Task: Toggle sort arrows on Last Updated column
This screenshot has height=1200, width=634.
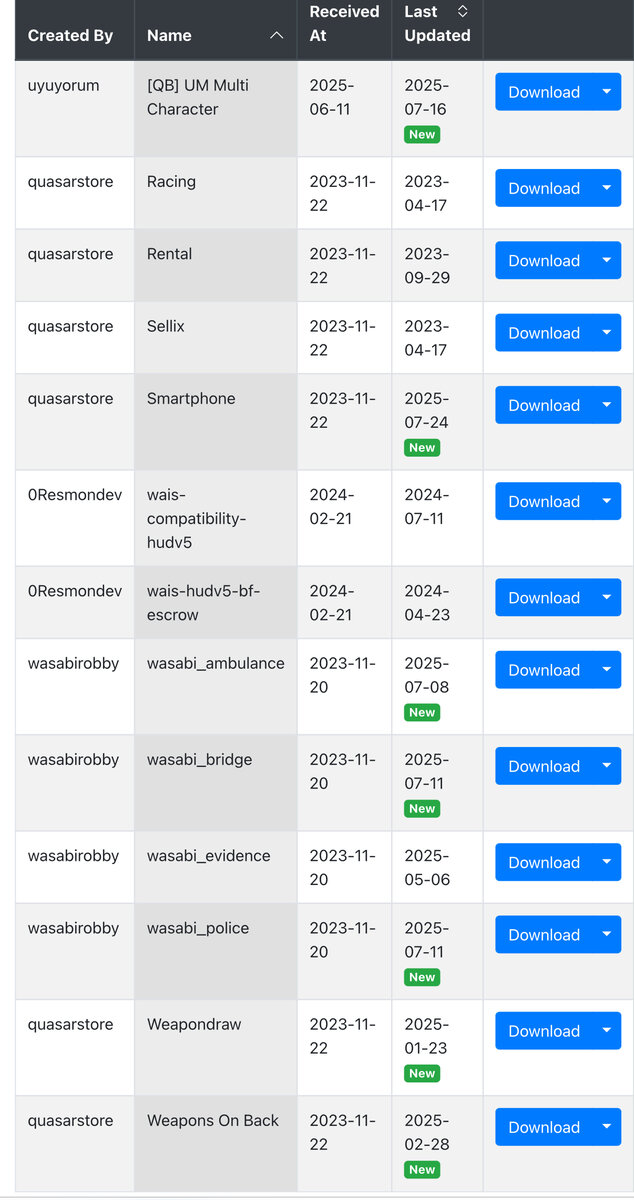Action: coord(462,11)
